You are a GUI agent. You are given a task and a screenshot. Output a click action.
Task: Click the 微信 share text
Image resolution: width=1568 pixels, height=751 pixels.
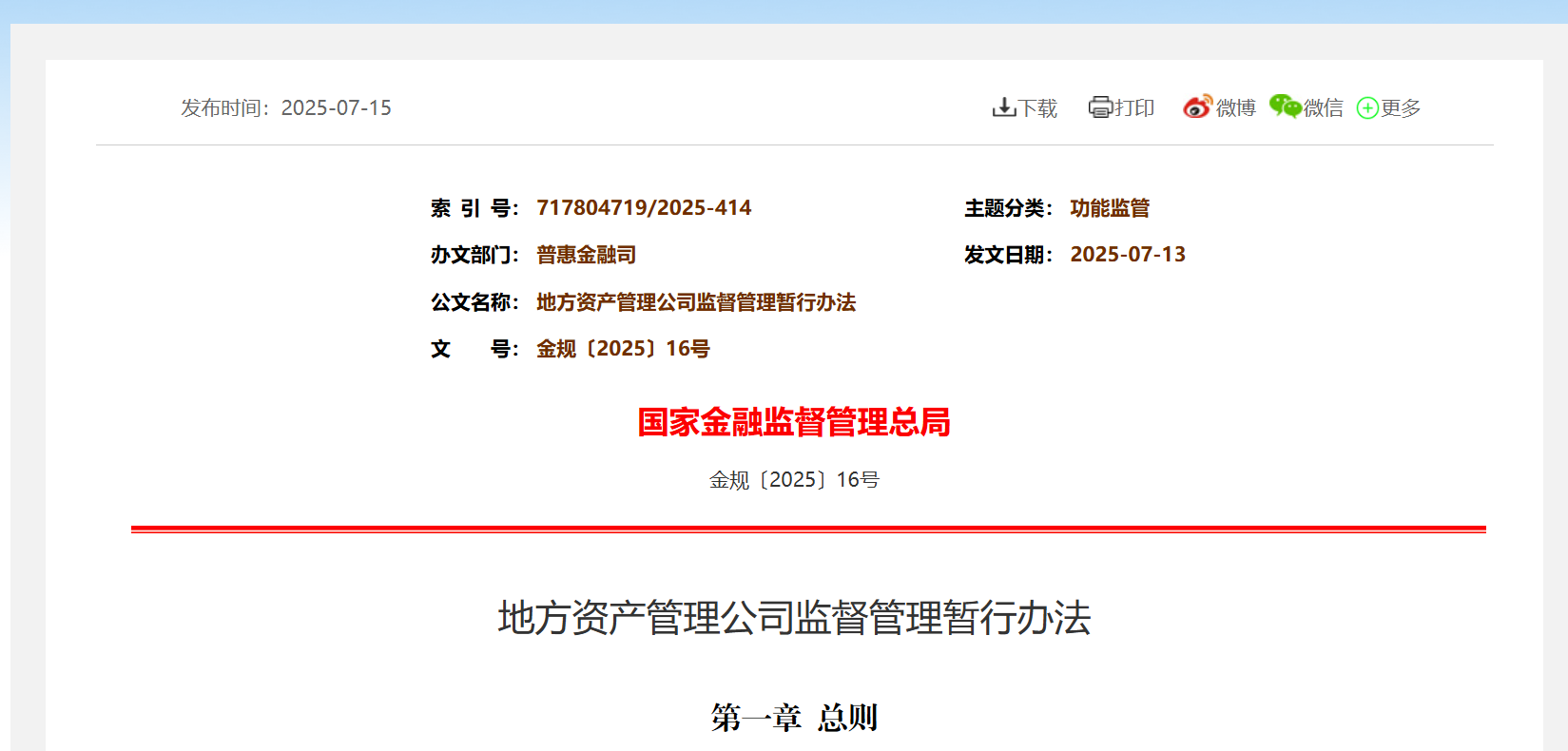coord(1324,108)
